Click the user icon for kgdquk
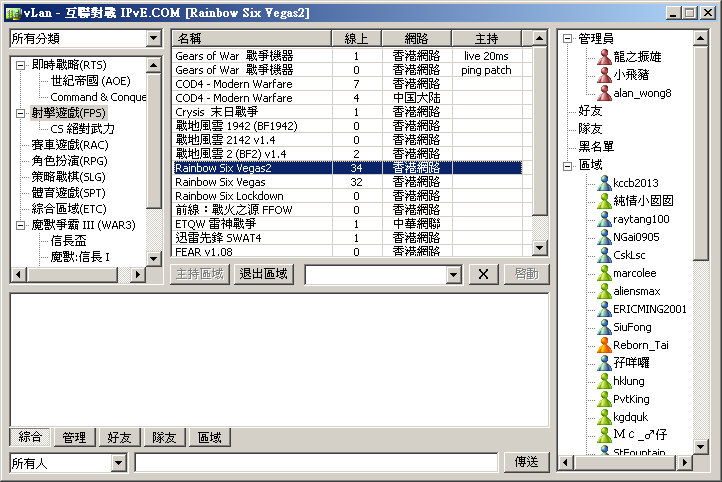 tap(604, 417)
